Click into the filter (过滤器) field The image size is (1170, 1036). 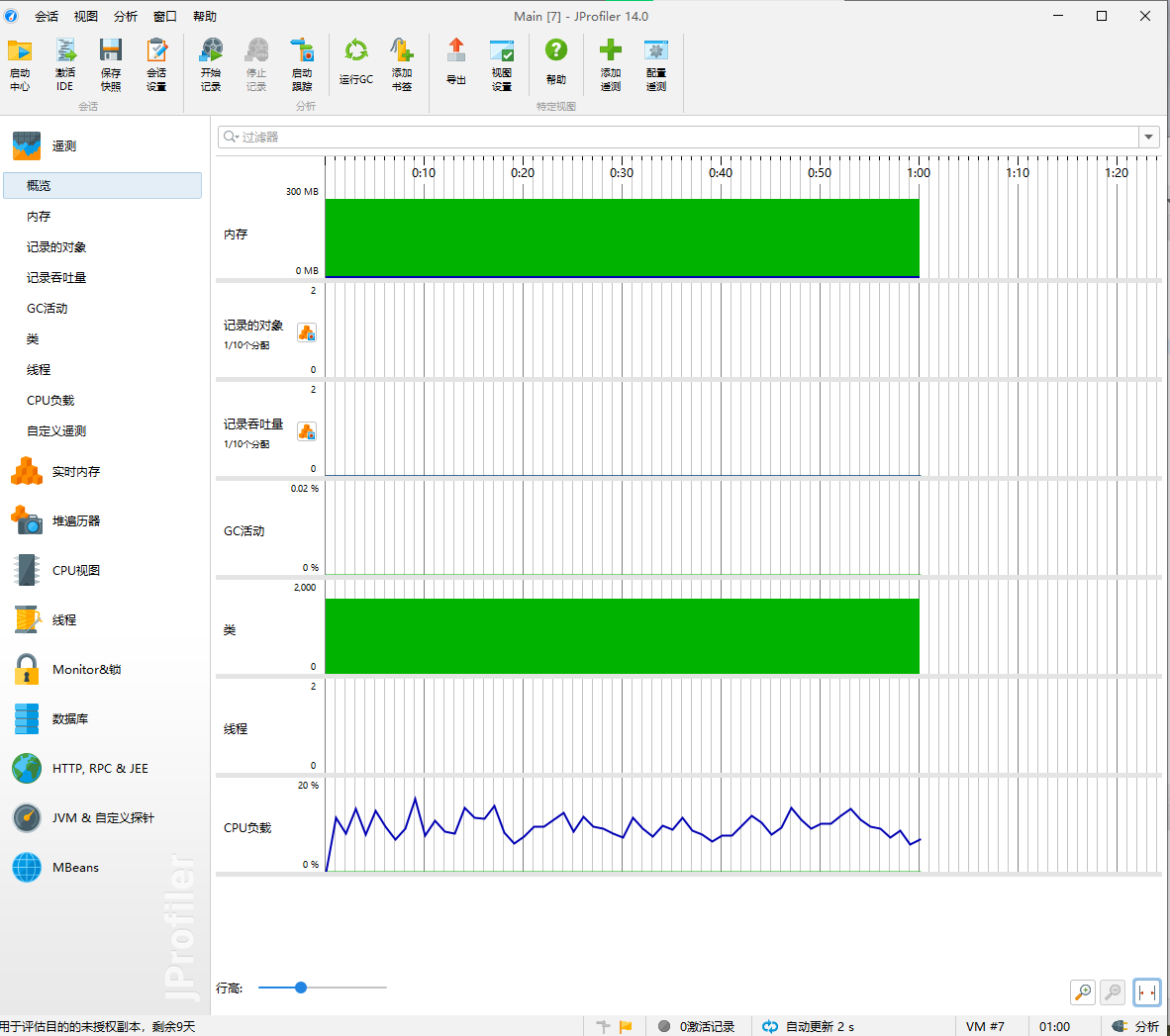pos(678,138)
